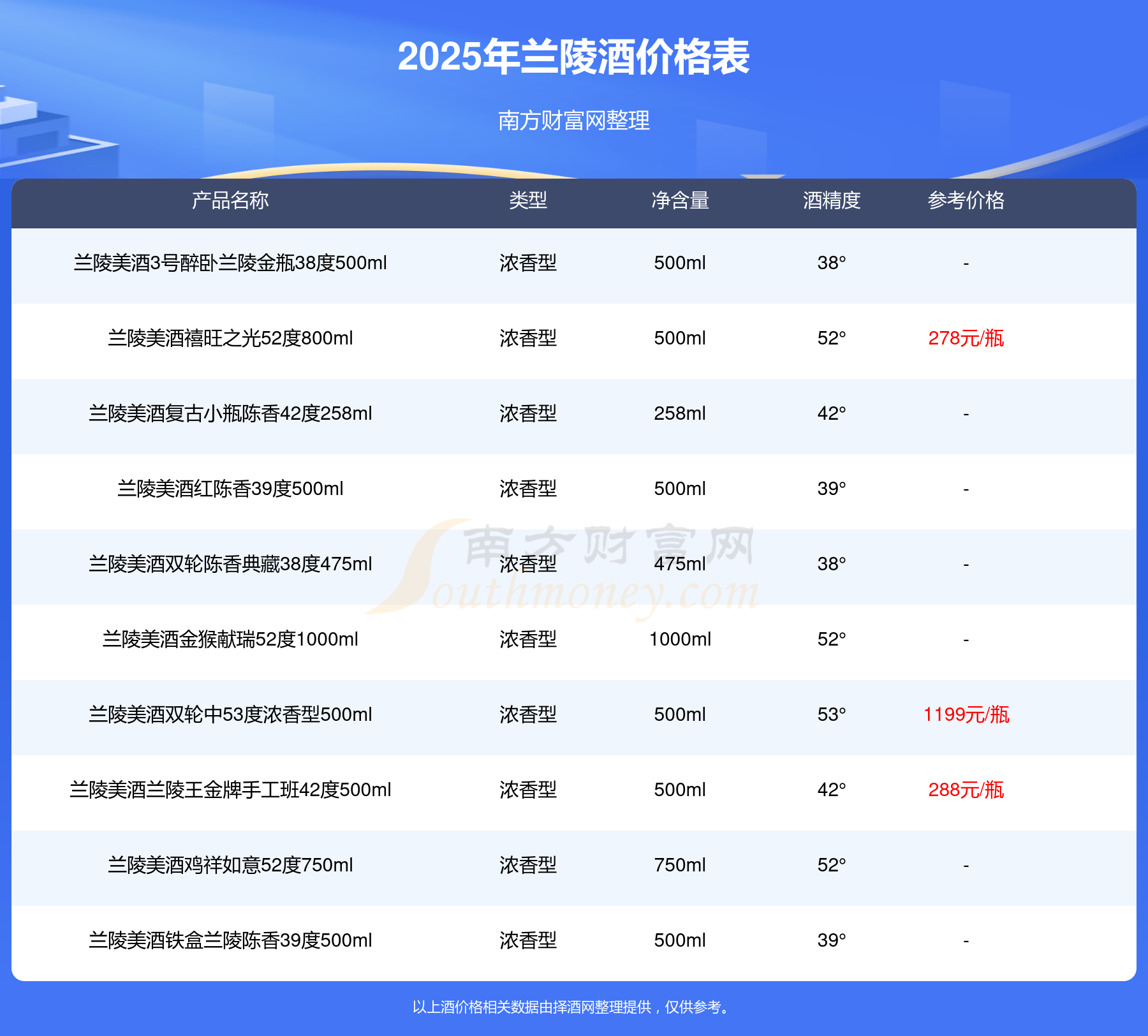Click 52° in the 鸡祥如意 row
Viewport: 1148px width, 1036px height.
[x=832, y=865]
